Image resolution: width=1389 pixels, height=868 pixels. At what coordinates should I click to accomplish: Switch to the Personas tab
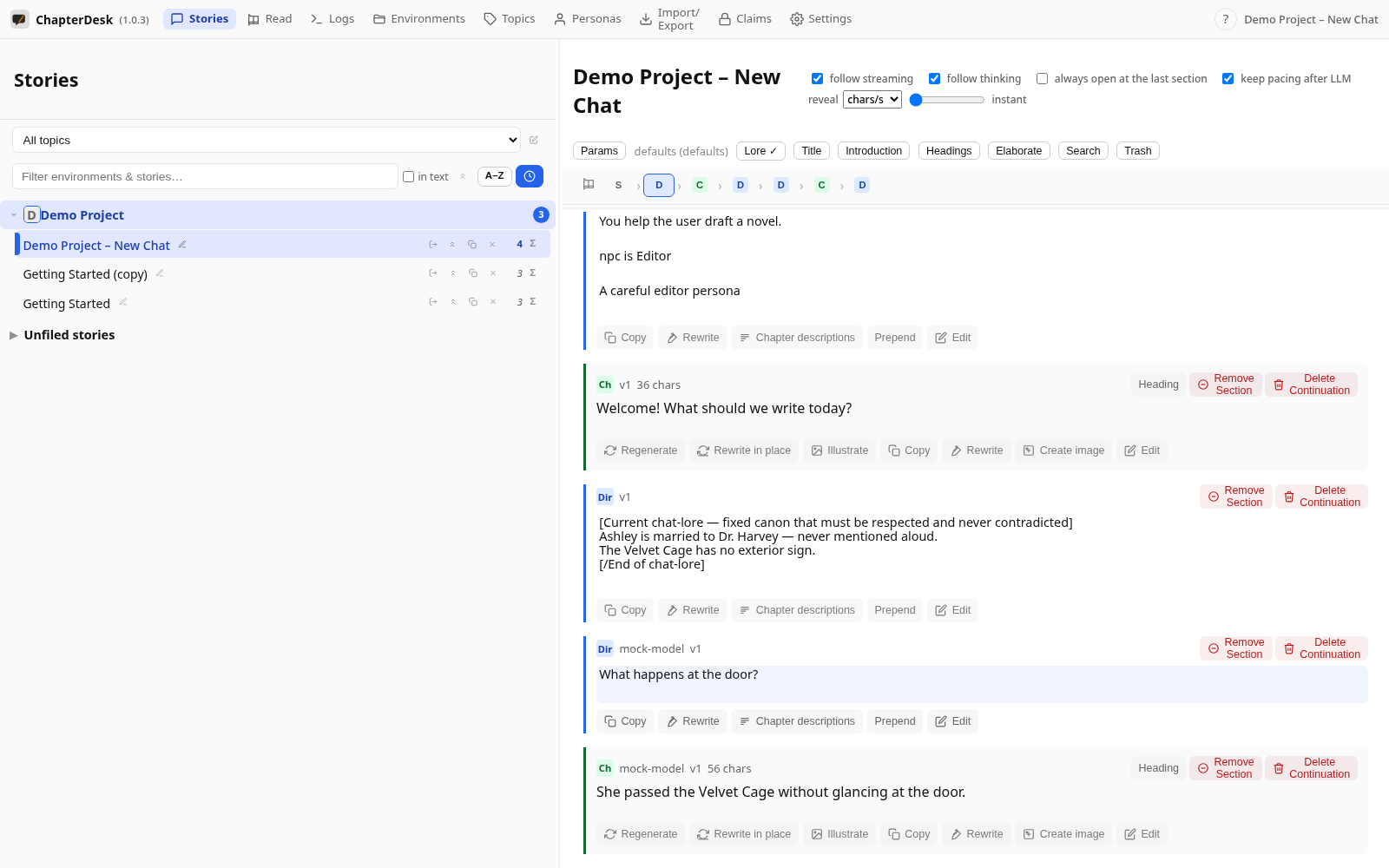[x=588, y=19]
